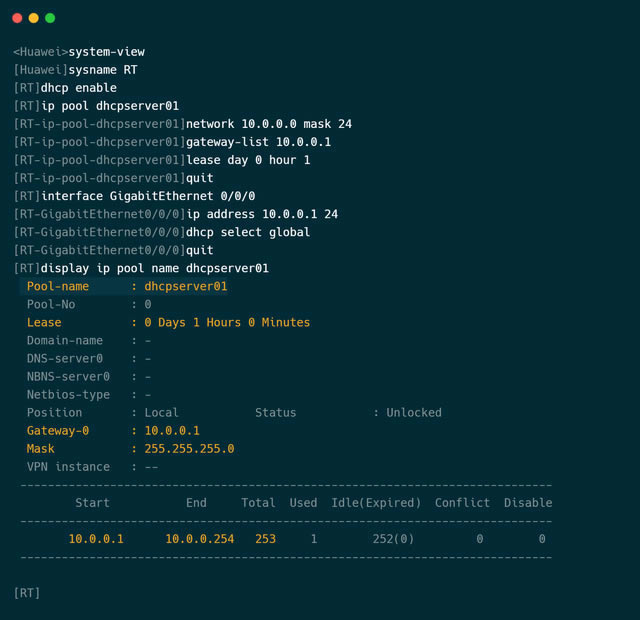This screenshot has height=620, width=640.
Task: Click the dhcp select global command
Action: 248,232
